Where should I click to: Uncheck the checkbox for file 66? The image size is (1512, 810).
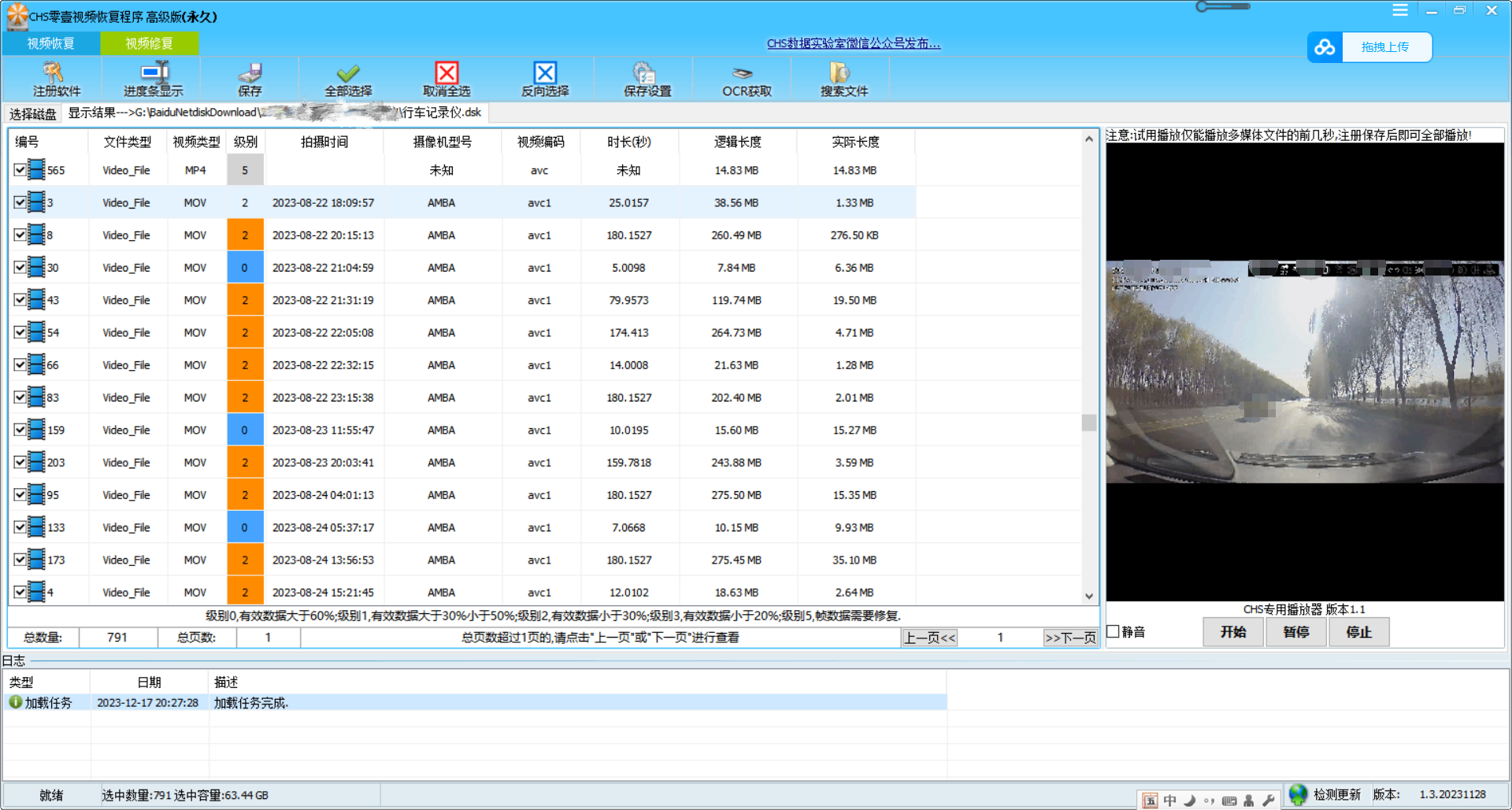click(x=20, y=364)
